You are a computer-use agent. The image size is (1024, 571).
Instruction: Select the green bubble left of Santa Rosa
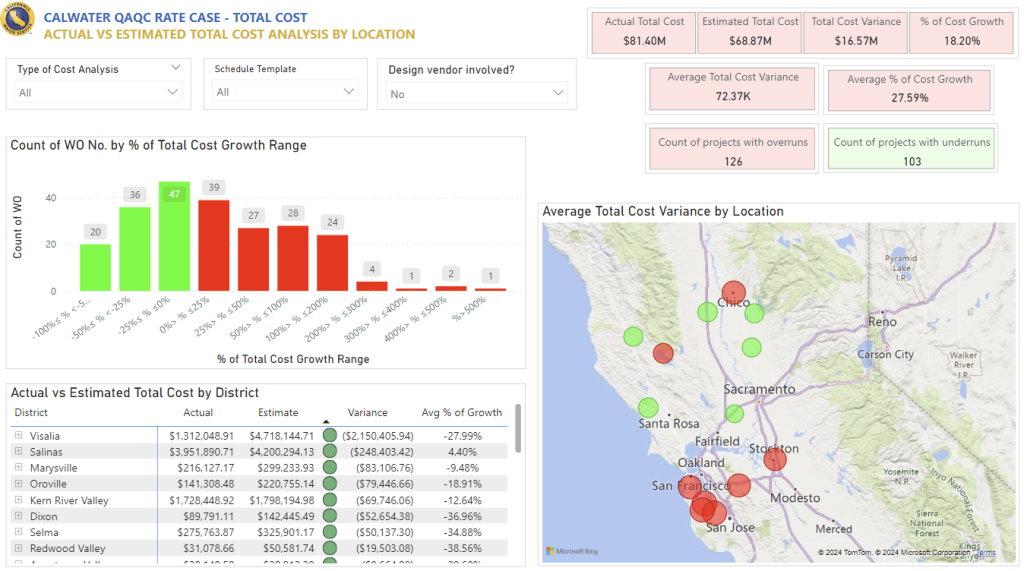point(648,407)
